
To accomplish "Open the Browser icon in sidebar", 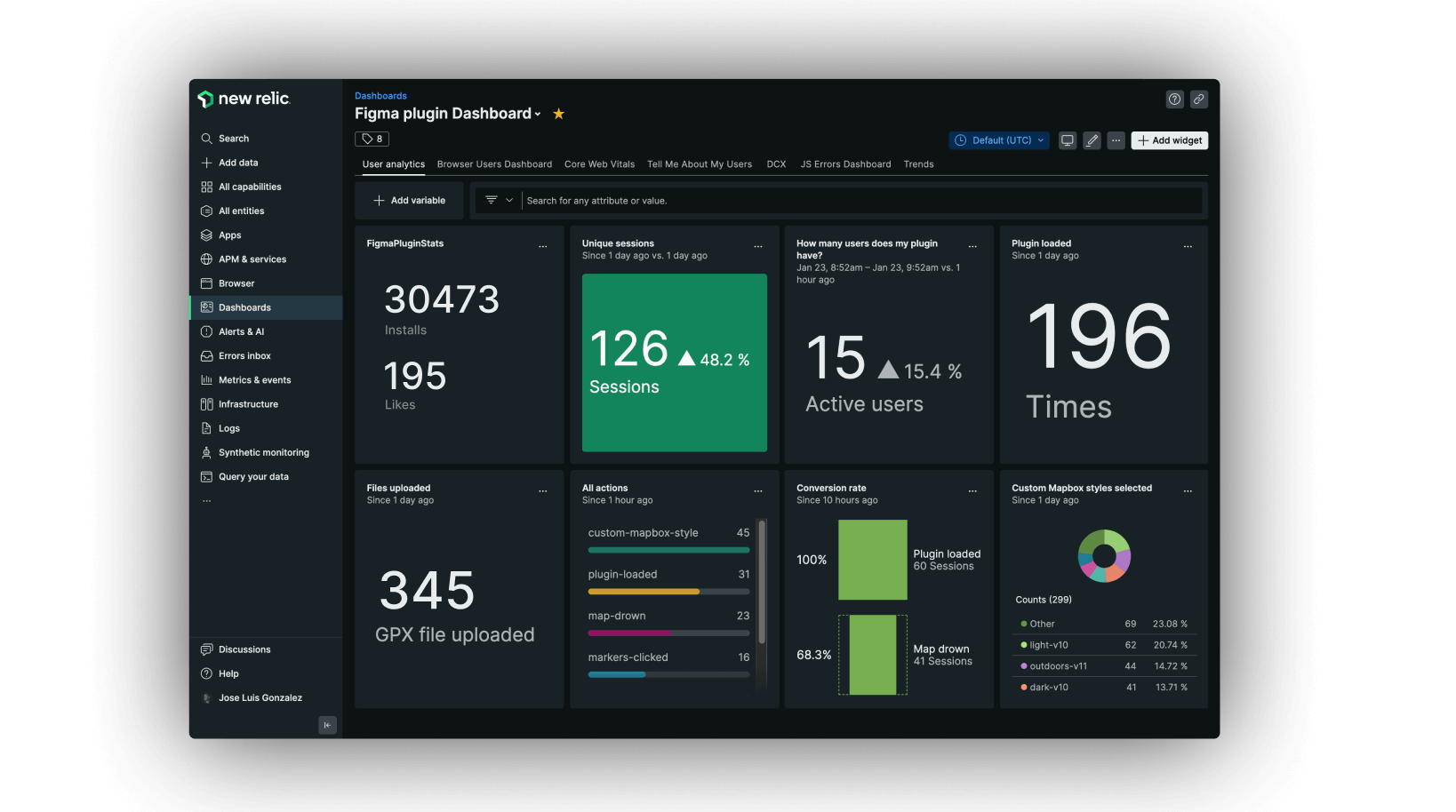I will point(206,283).
